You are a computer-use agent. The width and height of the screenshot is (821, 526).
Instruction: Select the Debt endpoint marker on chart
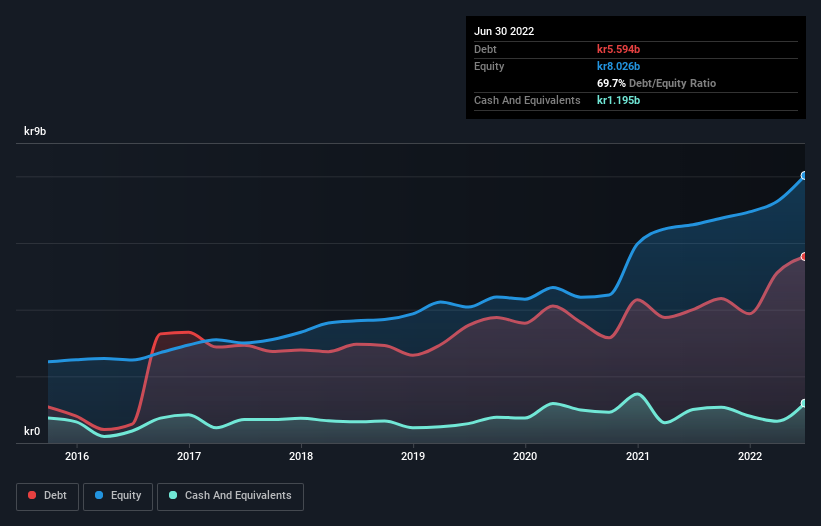(x=804, y=256)
